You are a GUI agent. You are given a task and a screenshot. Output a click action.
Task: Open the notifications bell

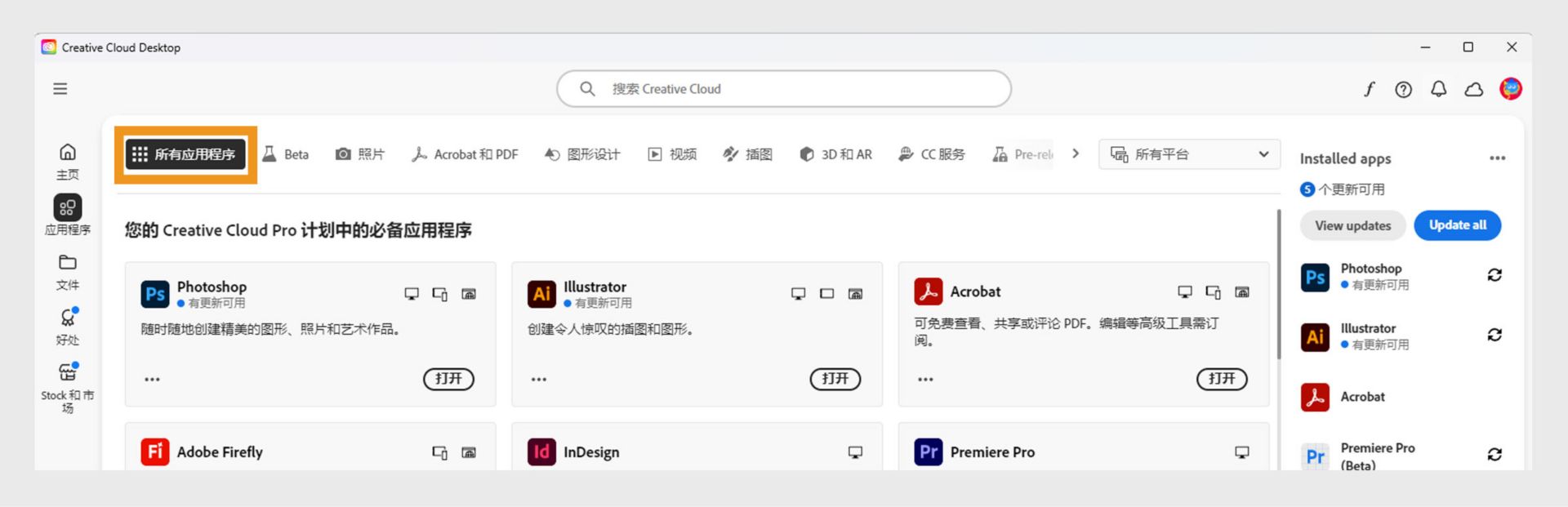pyautogui.click(x=1439, y=89)
